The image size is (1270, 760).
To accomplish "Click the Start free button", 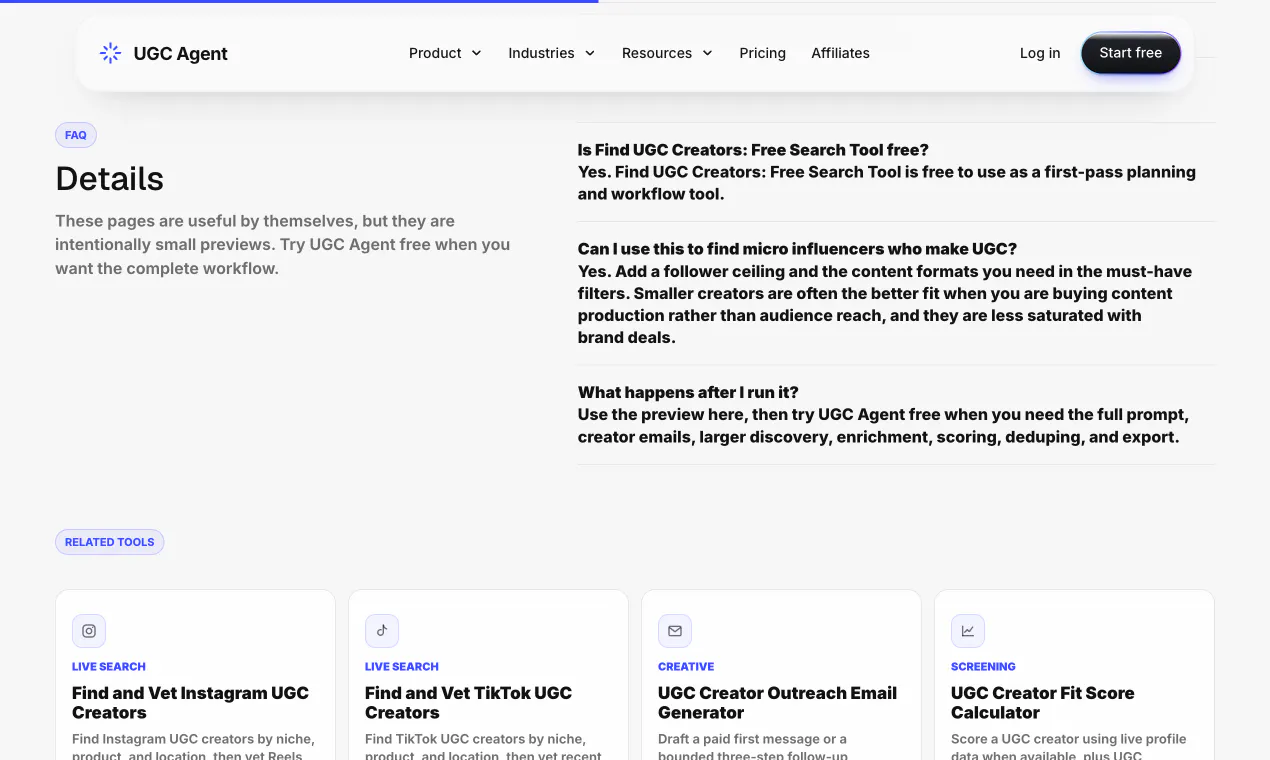I will (1131, 53).
